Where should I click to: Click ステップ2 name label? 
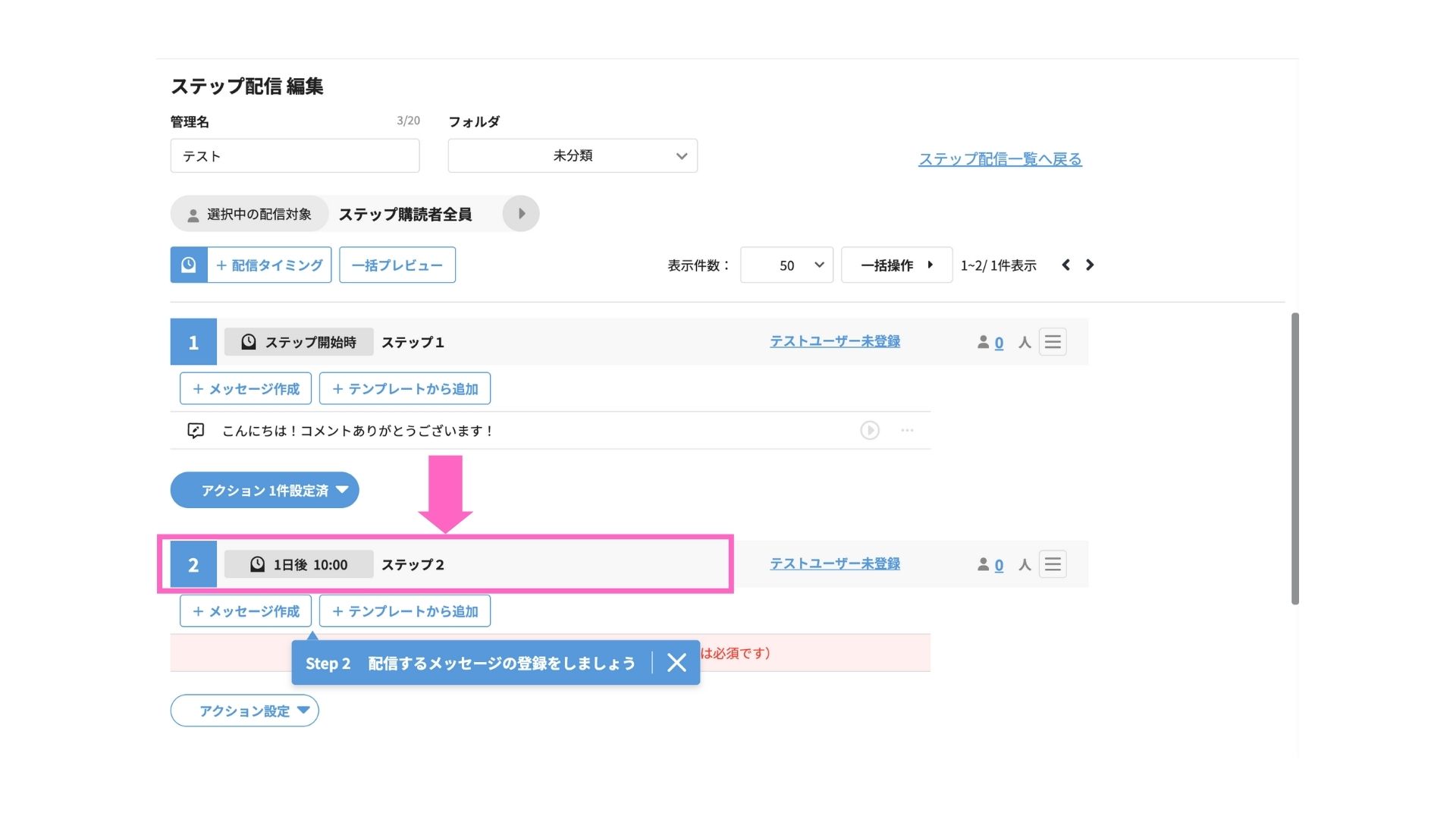(413, 565)
